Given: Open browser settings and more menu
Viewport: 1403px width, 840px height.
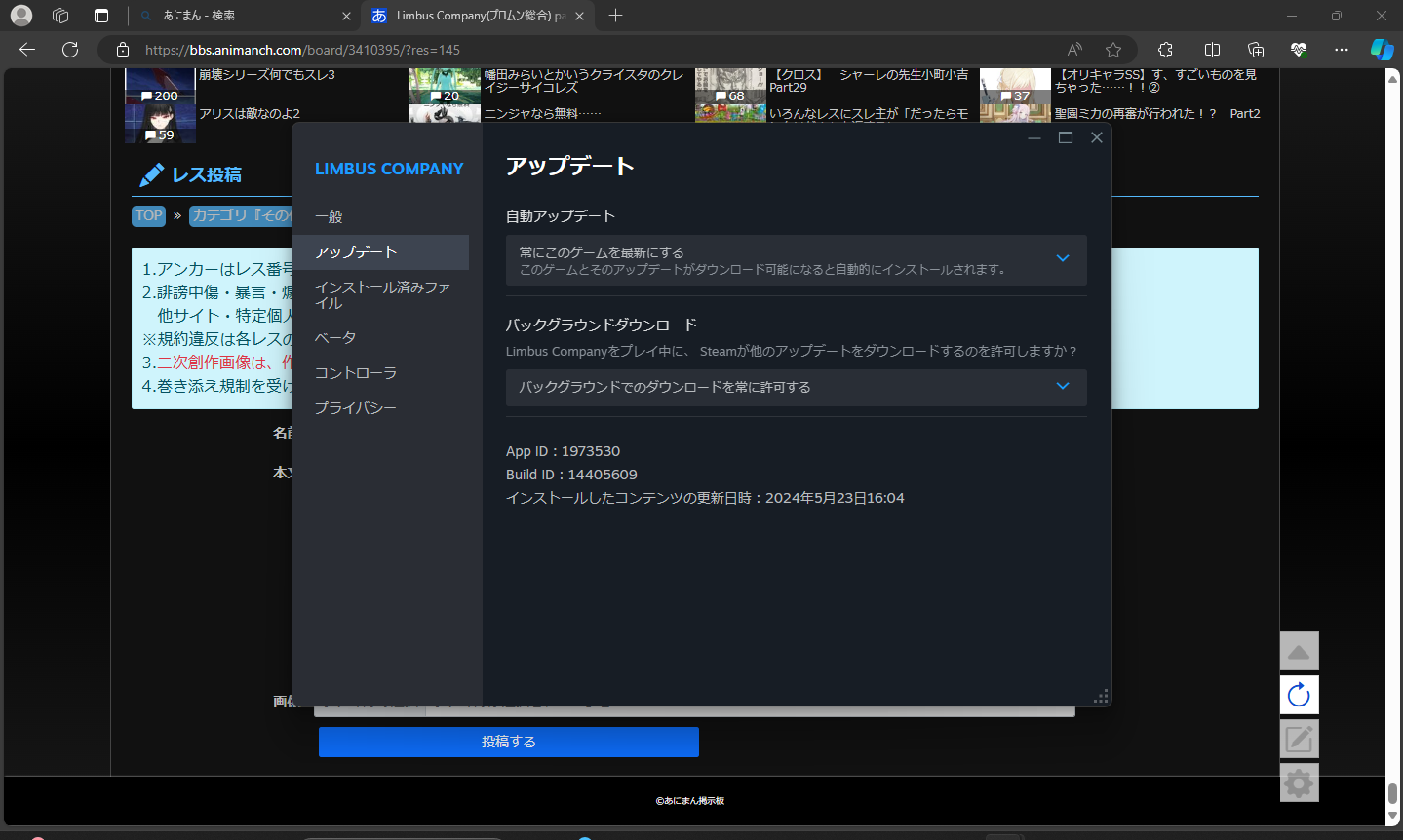Looking at the screenshot, I should point(1342,50).
